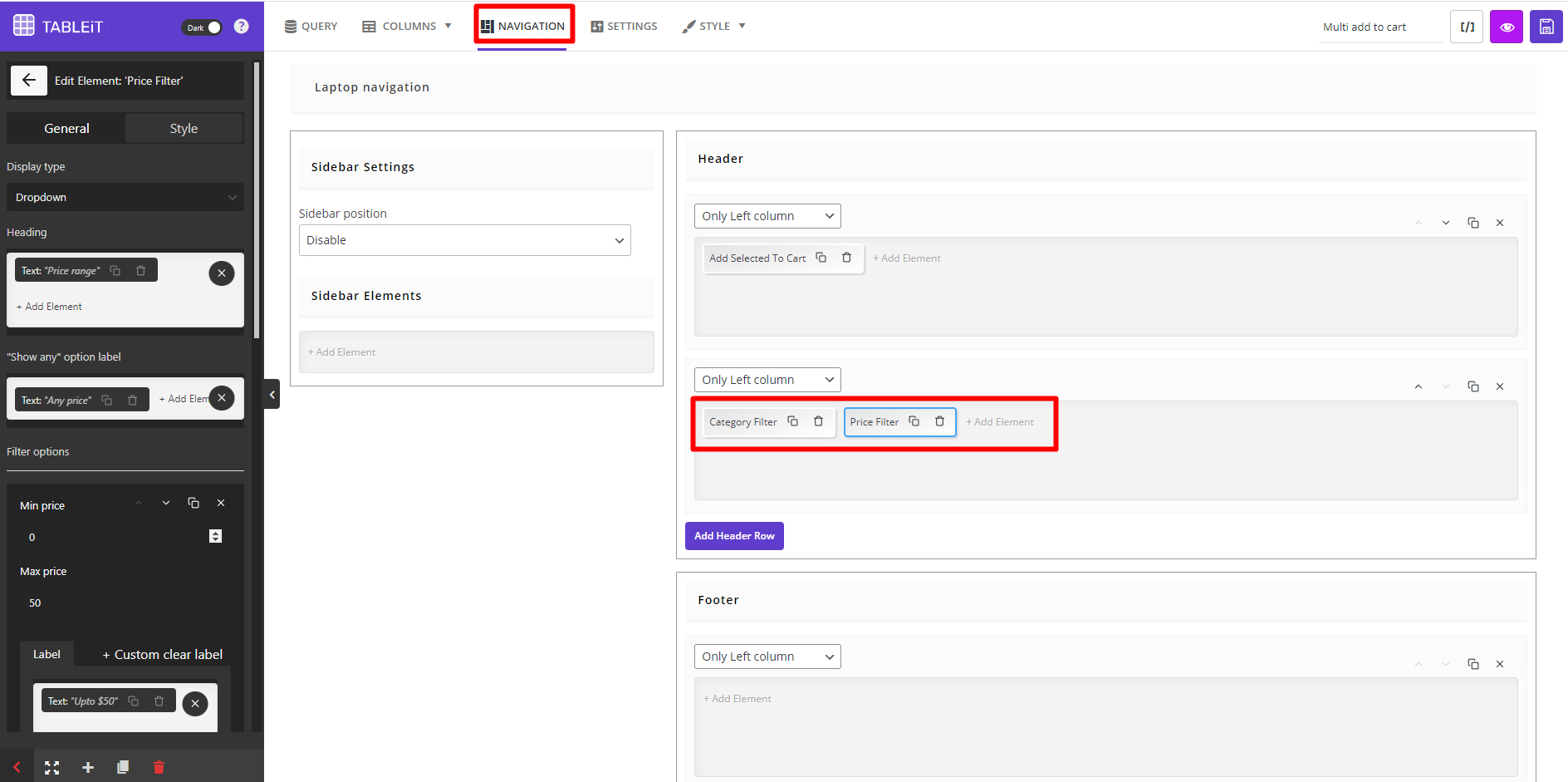This screenshot has width=1568, height=782.
Task: Duplicate the Min price filter option
Action: [x=194, y=503]
